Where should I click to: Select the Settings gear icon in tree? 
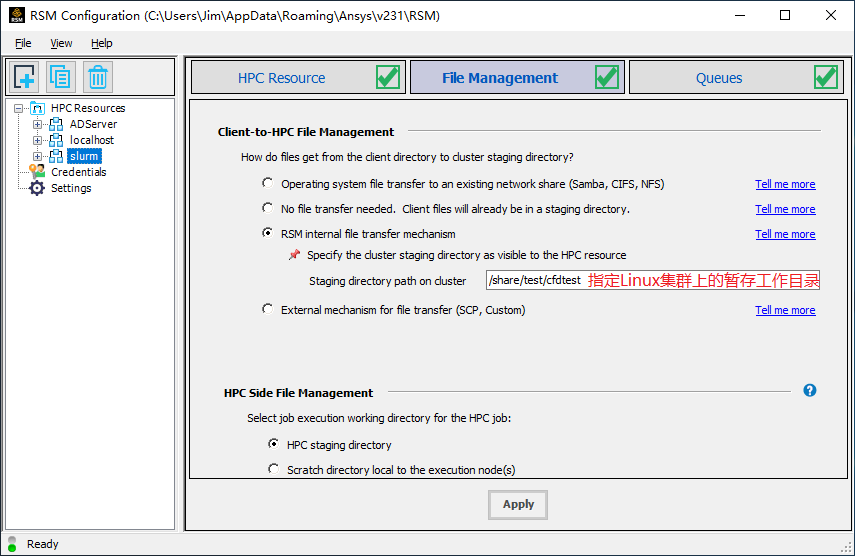click(37, 188)
